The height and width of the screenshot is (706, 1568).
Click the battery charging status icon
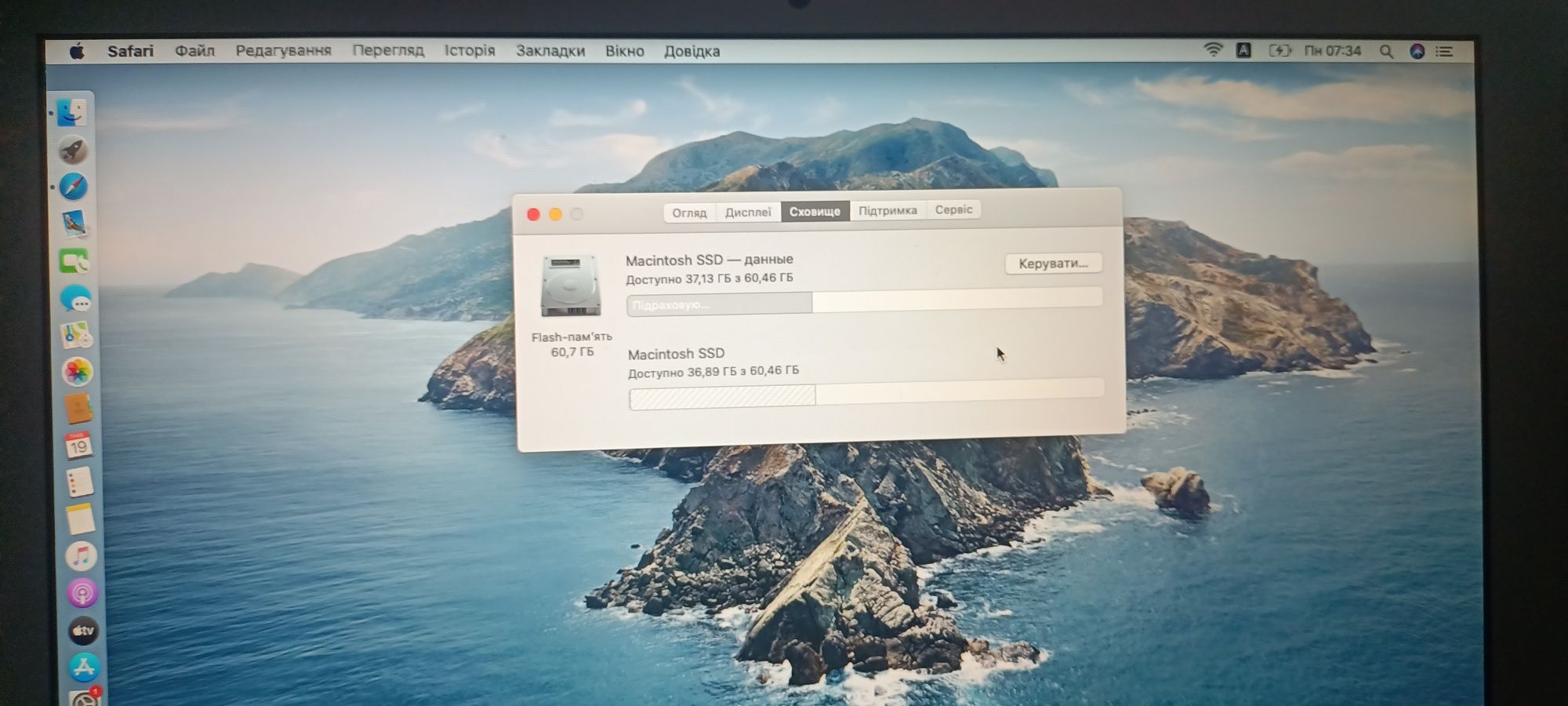[x=1279, y=50]
